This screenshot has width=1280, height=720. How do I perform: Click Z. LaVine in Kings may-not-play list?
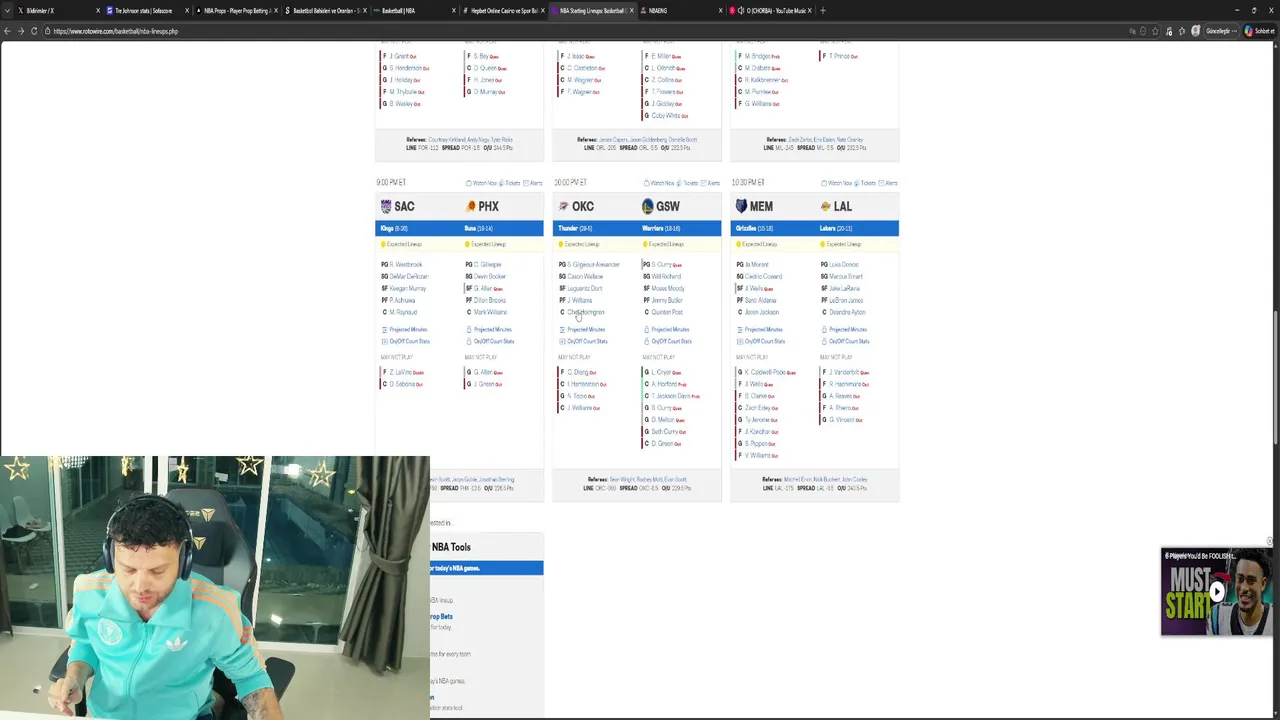400,372
